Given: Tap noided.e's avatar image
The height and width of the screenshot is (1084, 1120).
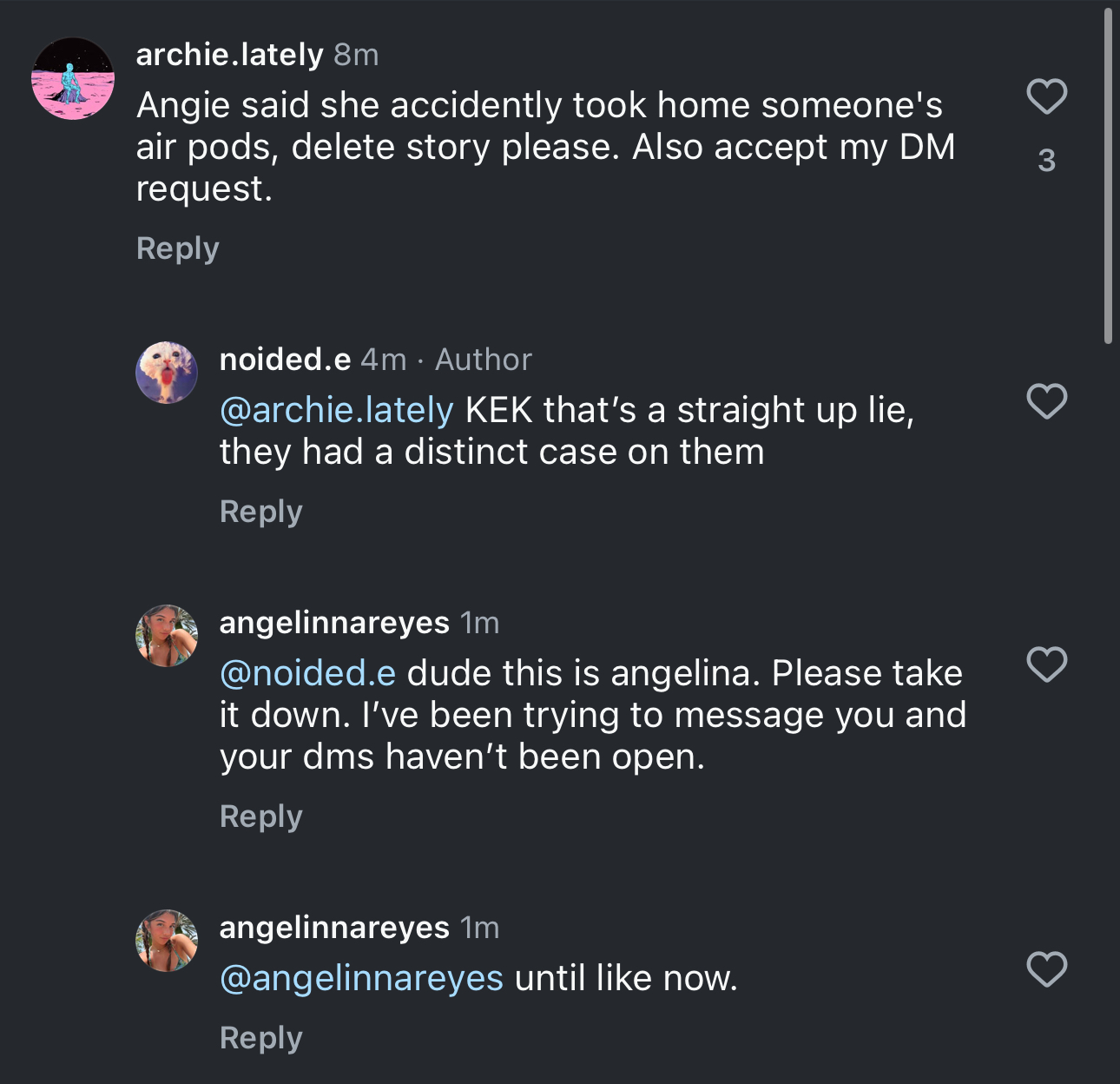Looking at the screenshot, I should tap(167, 373).
